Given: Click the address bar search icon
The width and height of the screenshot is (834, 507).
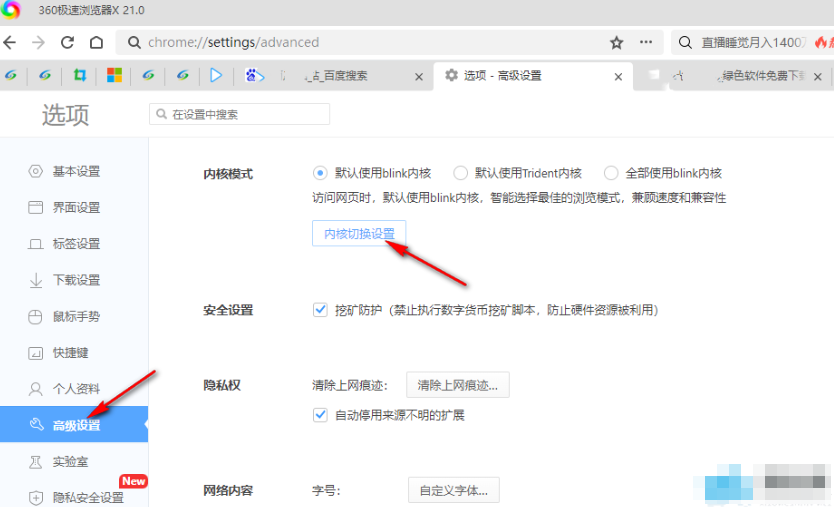Looking at the screenshot, I should click(134, 43).
